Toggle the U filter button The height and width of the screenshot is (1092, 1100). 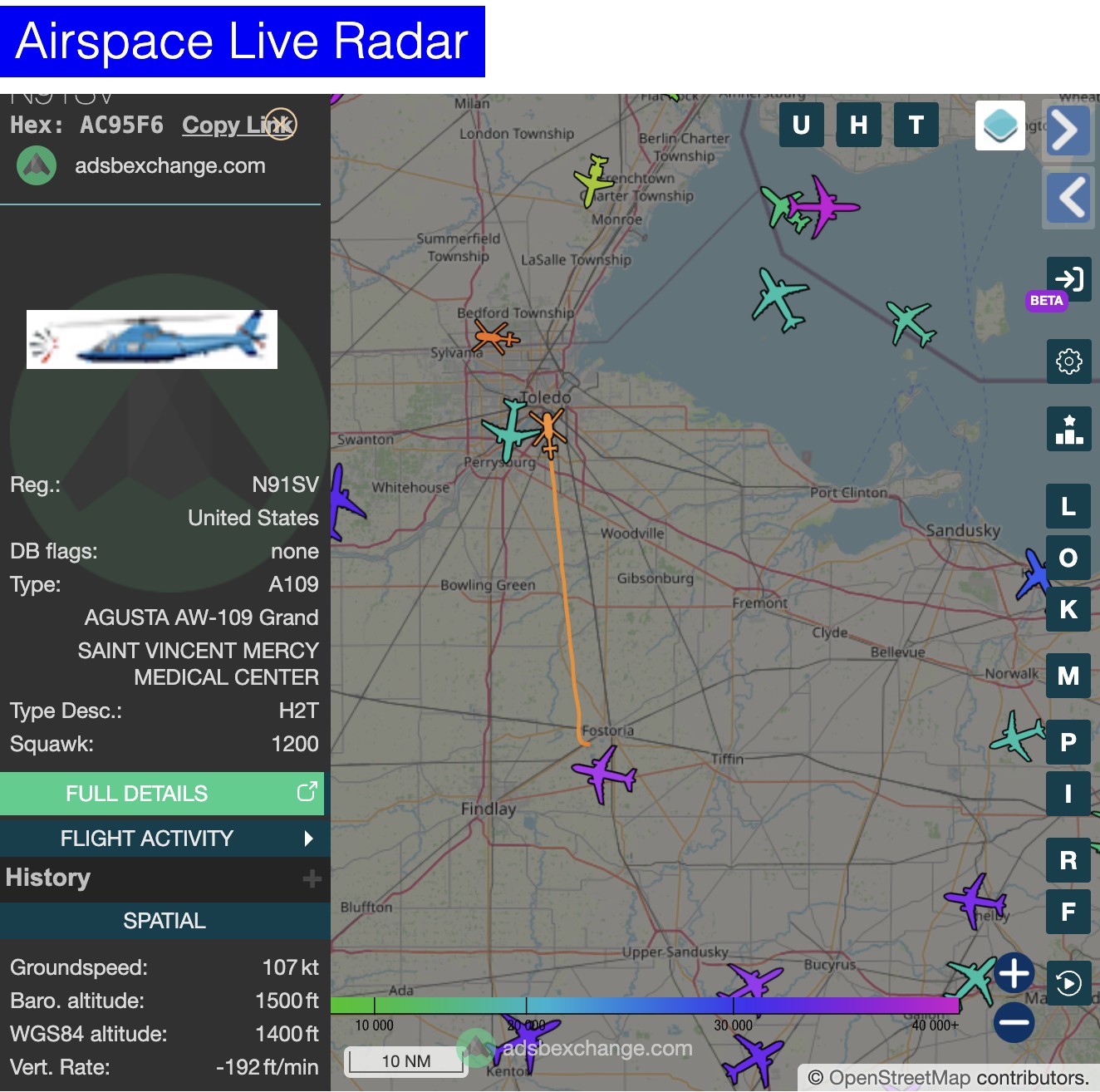coord(801,125)
